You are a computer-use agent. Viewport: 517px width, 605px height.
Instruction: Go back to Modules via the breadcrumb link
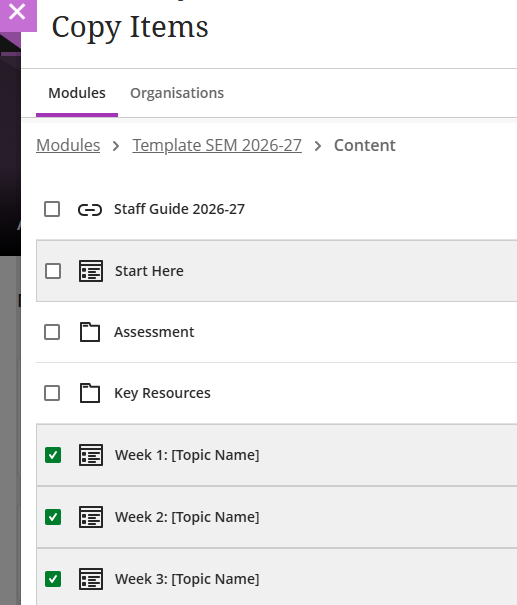[x=68, y=145]
